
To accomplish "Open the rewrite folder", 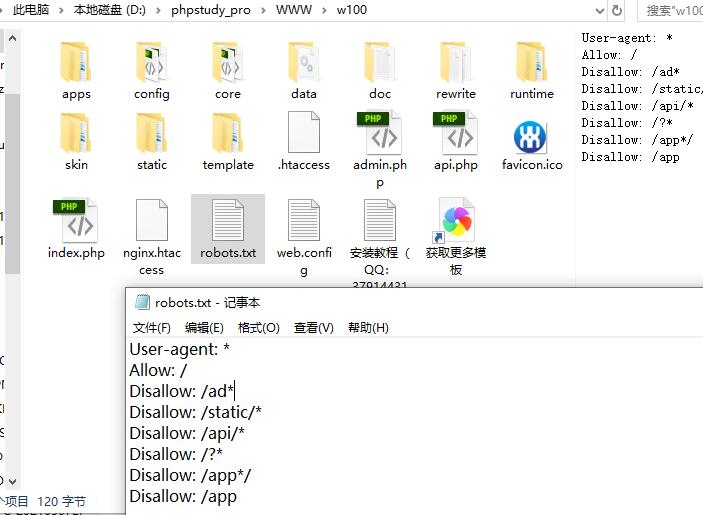I will 456,64.
